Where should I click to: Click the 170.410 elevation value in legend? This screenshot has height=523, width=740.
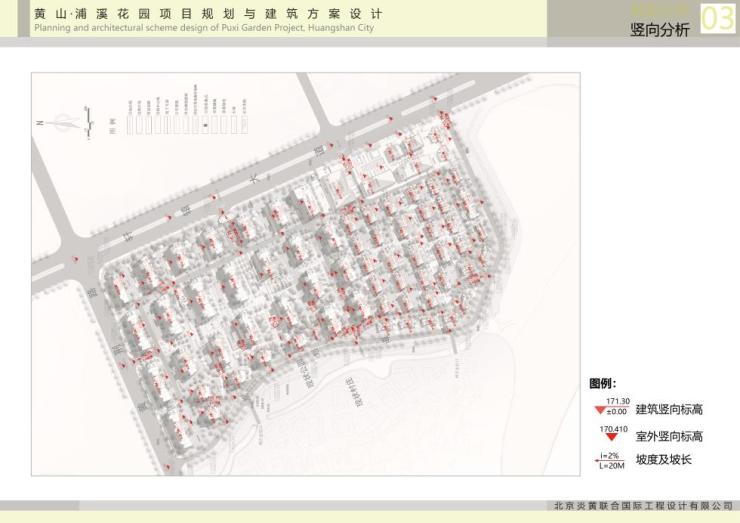[613, 429]
